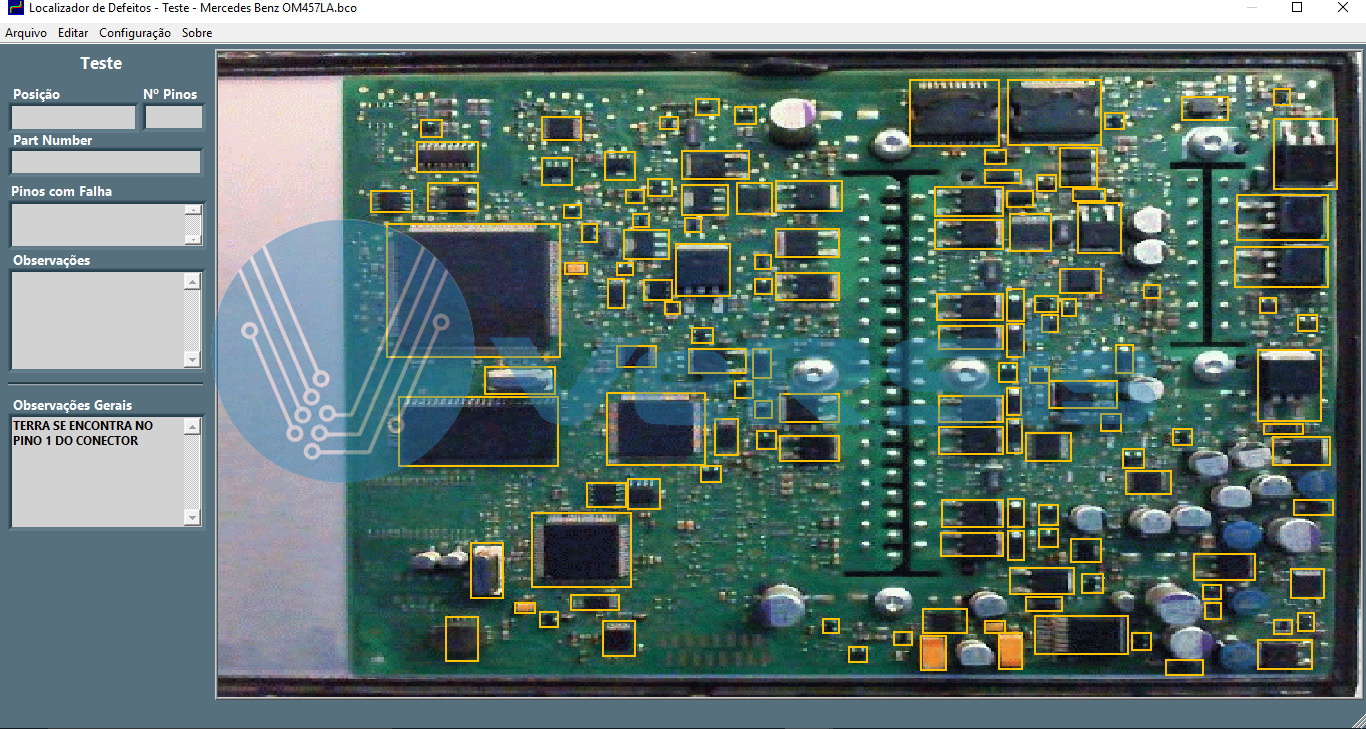Click the Localizador de Defeitos title bar icon

[15, 8]
